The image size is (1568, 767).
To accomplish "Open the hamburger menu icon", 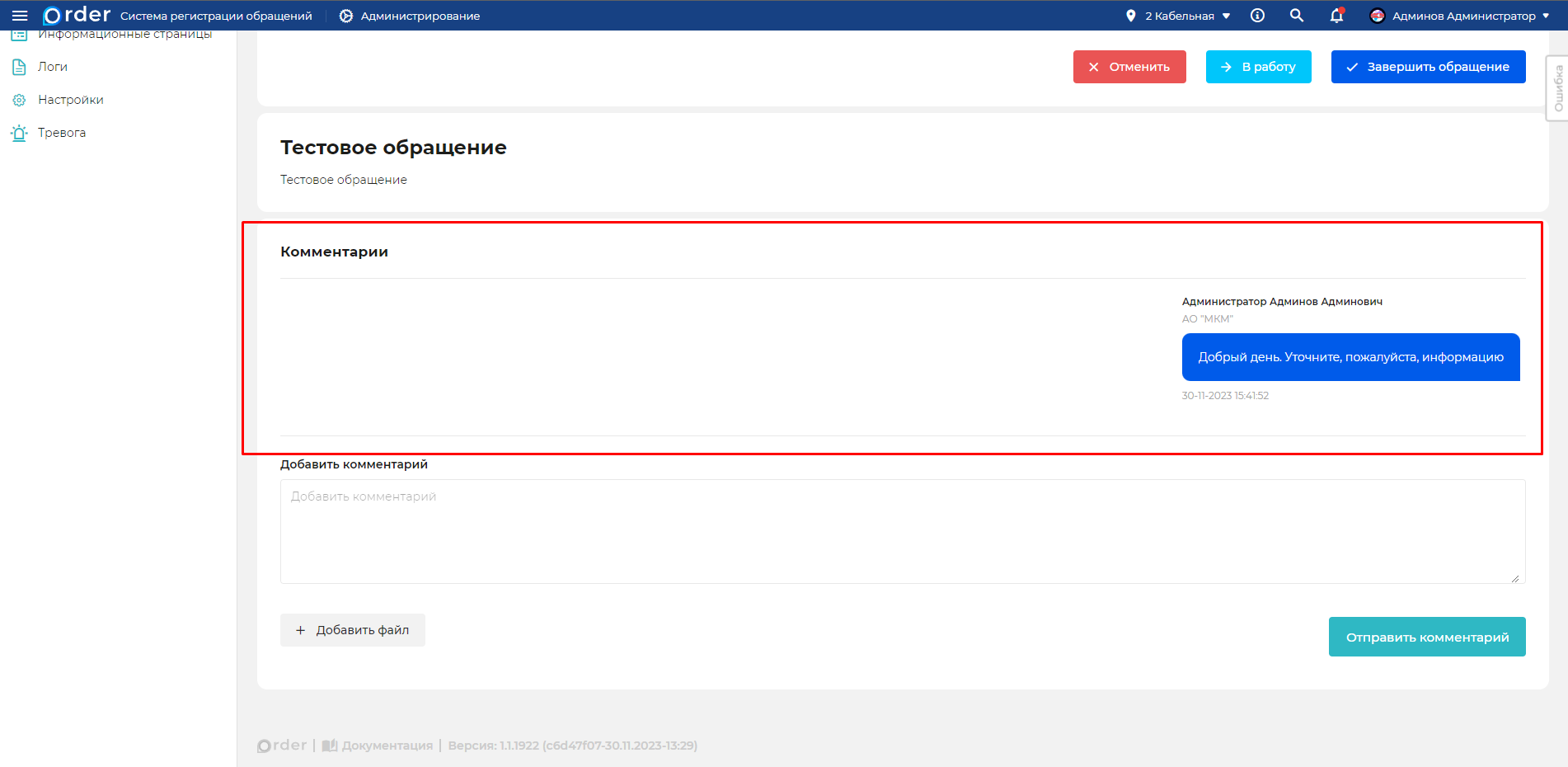I will coord(20,16).
